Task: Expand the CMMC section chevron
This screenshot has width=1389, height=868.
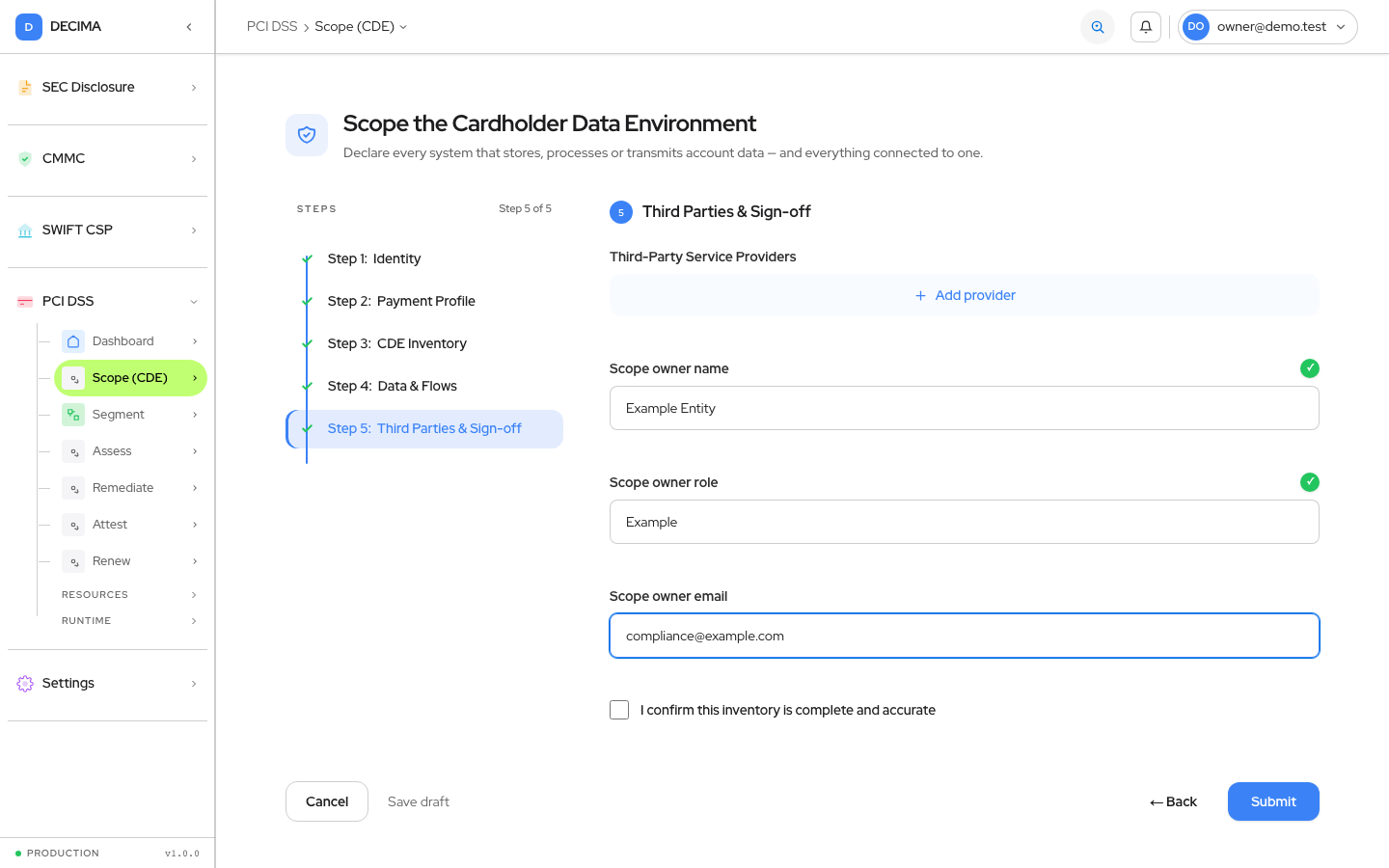Action: tap(194, 159)
